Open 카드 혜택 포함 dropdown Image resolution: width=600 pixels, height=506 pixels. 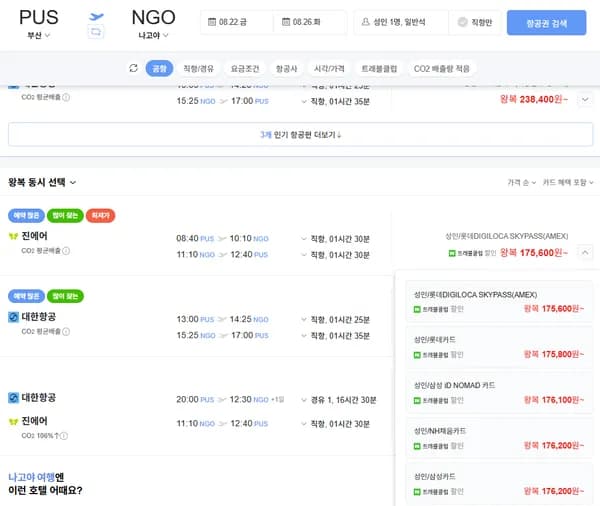point(567,183)
